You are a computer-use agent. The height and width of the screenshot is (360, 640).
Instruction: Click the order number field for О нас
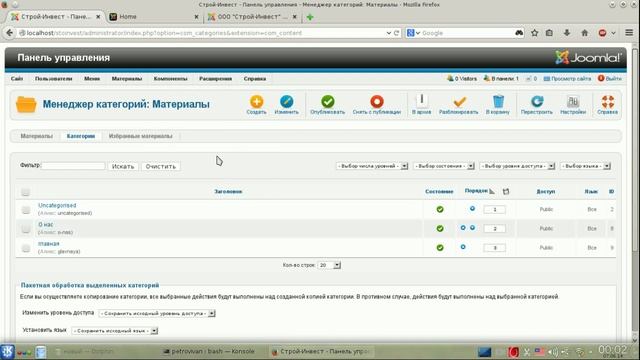click(494, 229)
